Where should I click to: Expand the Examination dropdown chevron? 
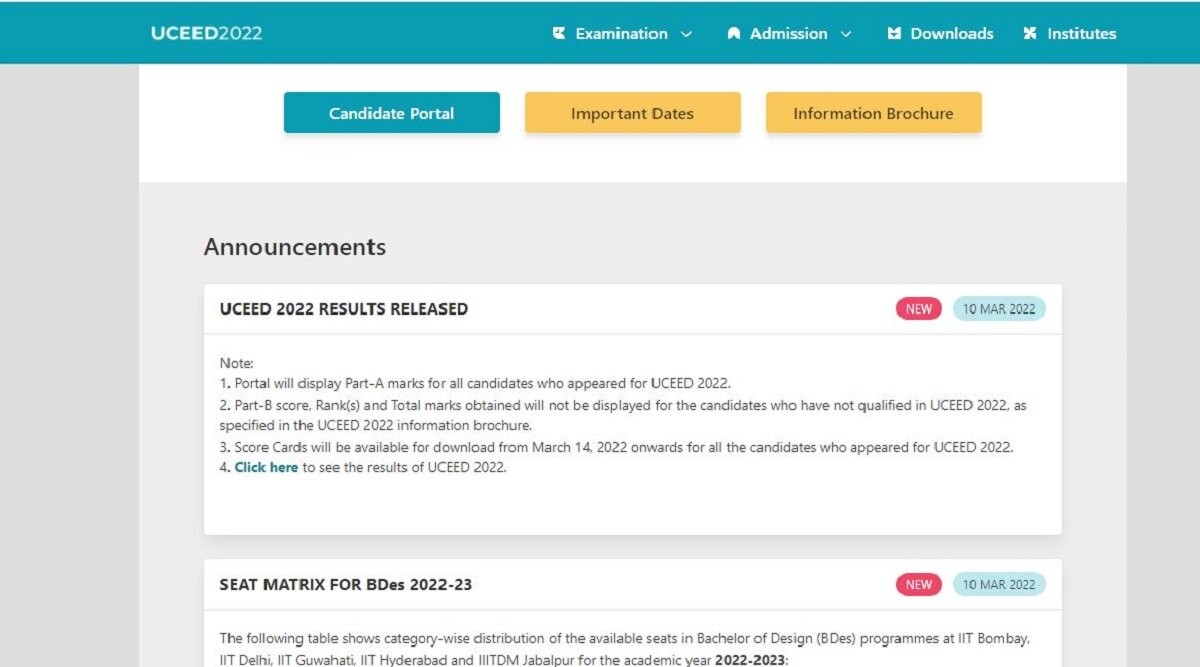[x=686, y=34]
